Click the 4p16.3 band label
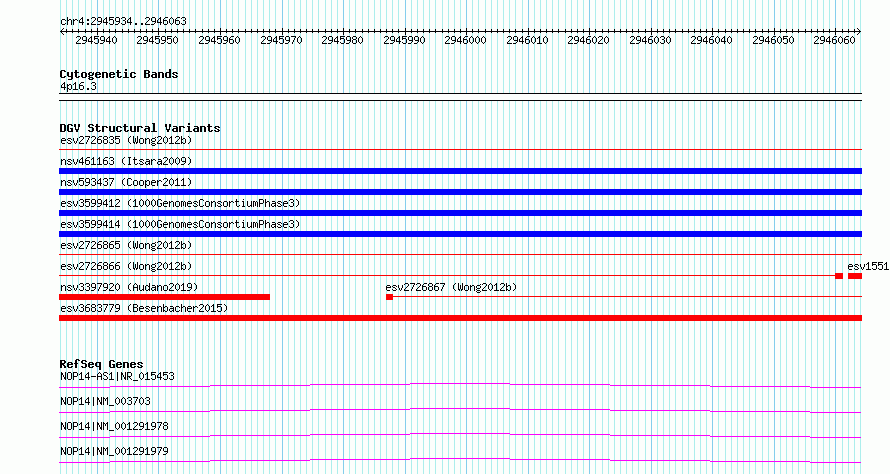 pos(78,87)
